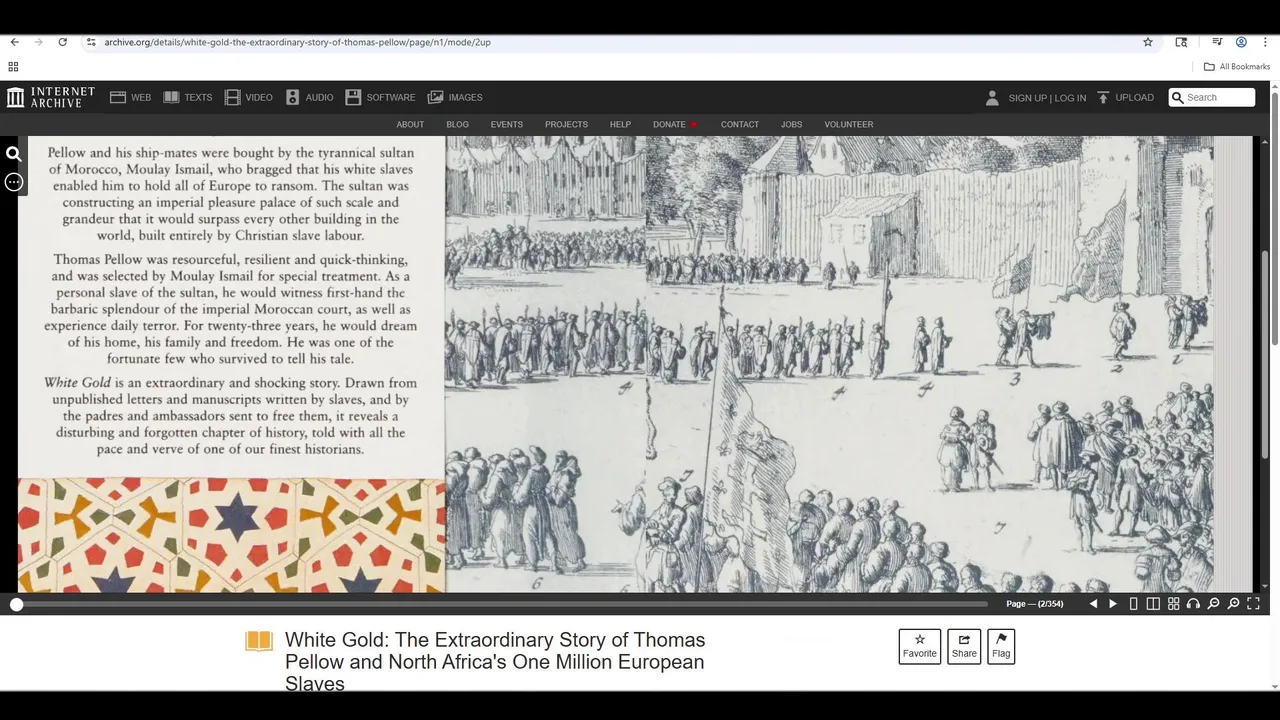Flag this item

[x=1001, y=646]
